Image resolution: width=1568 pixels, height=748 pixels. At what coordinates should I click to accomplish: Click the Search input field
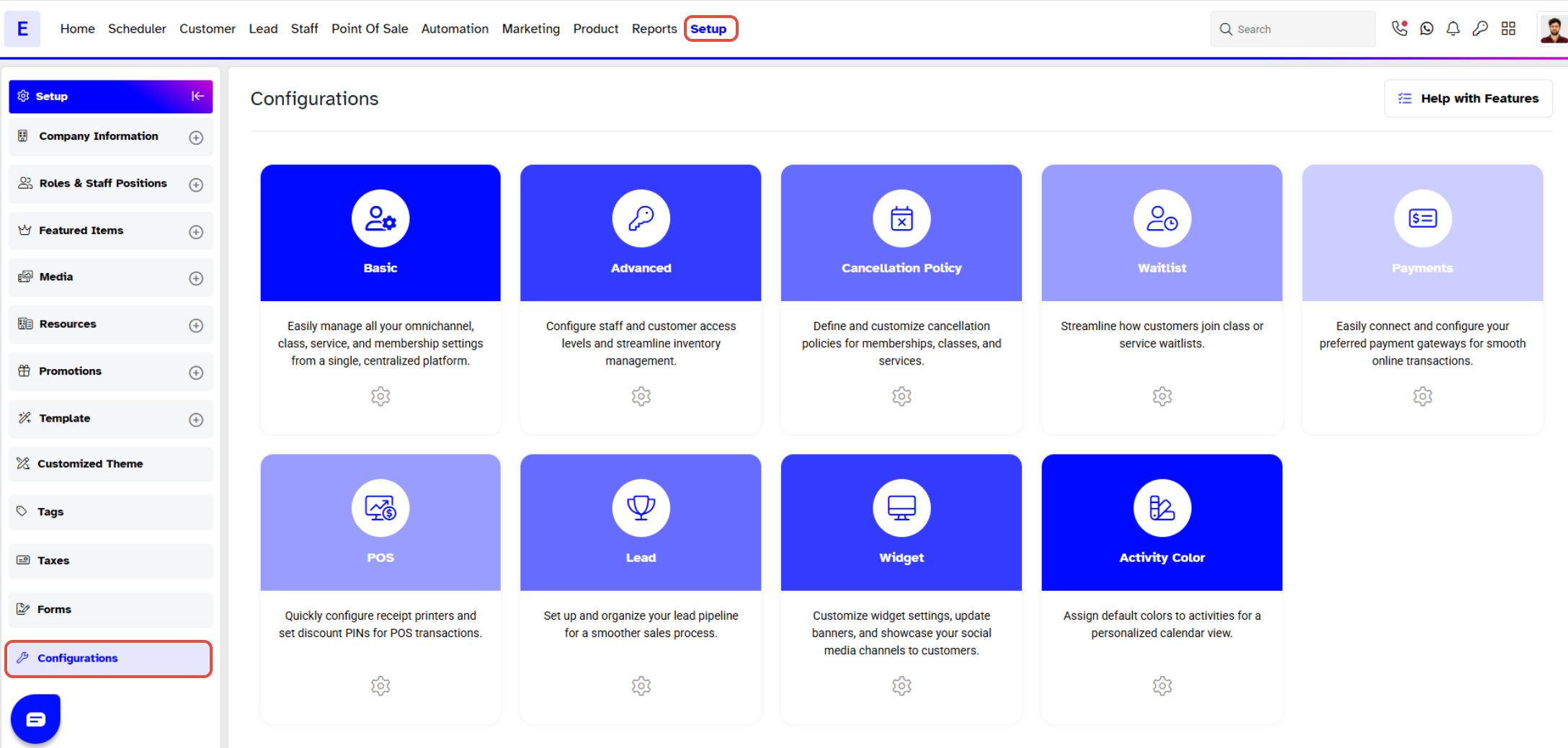(1293, 29)
